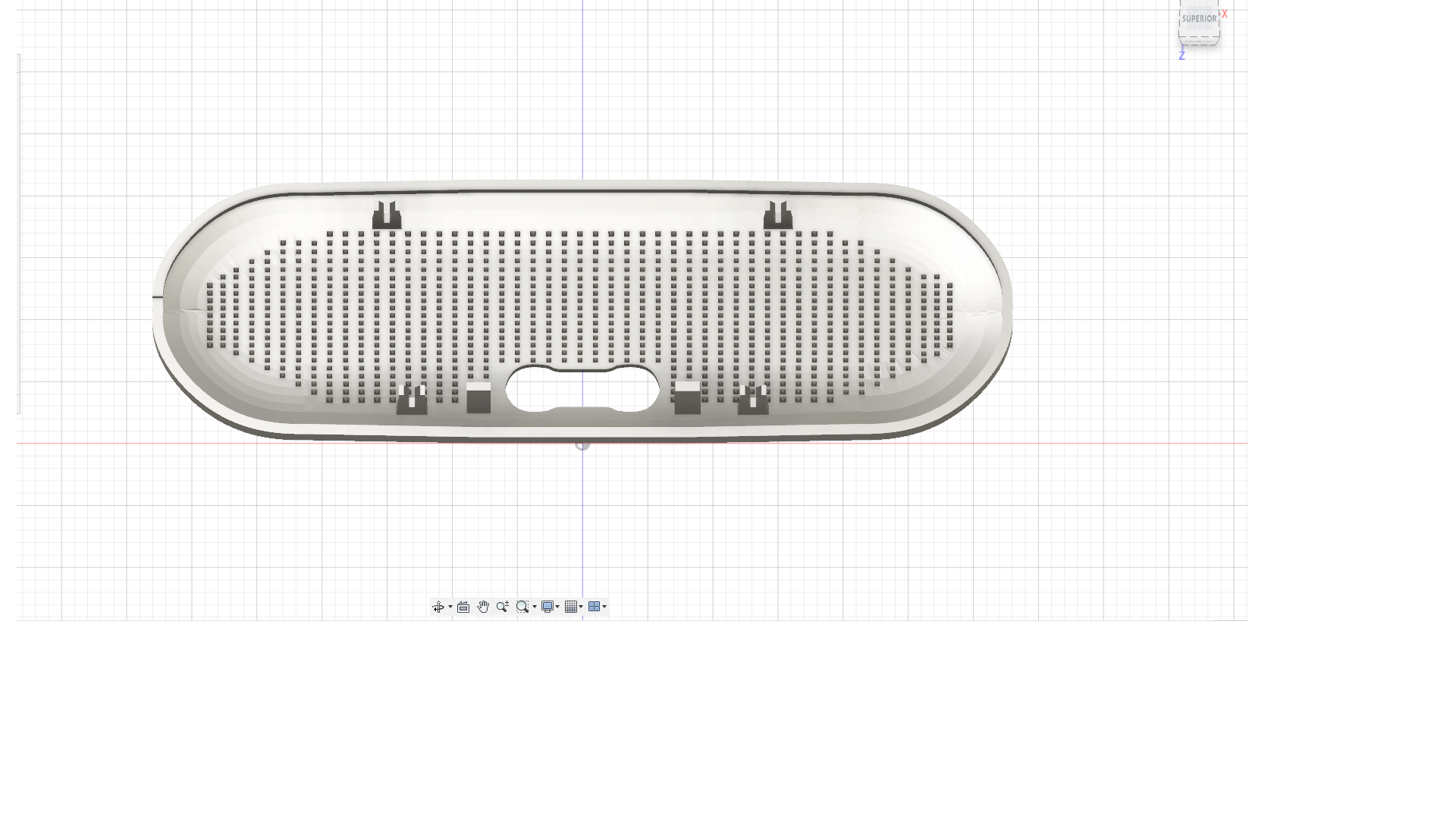Click the ViewCube bottom edge below SUPERIOR
Screen dimensions: 1456x819
(1199, 40)
